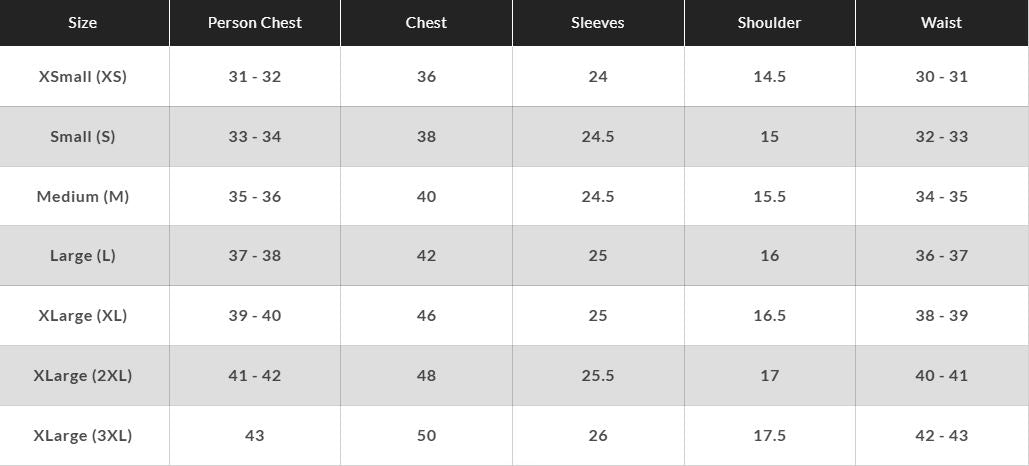Click the 31 - 32 person chest cell
Screen dimensions: 1029x466
[x=254, y=76]
